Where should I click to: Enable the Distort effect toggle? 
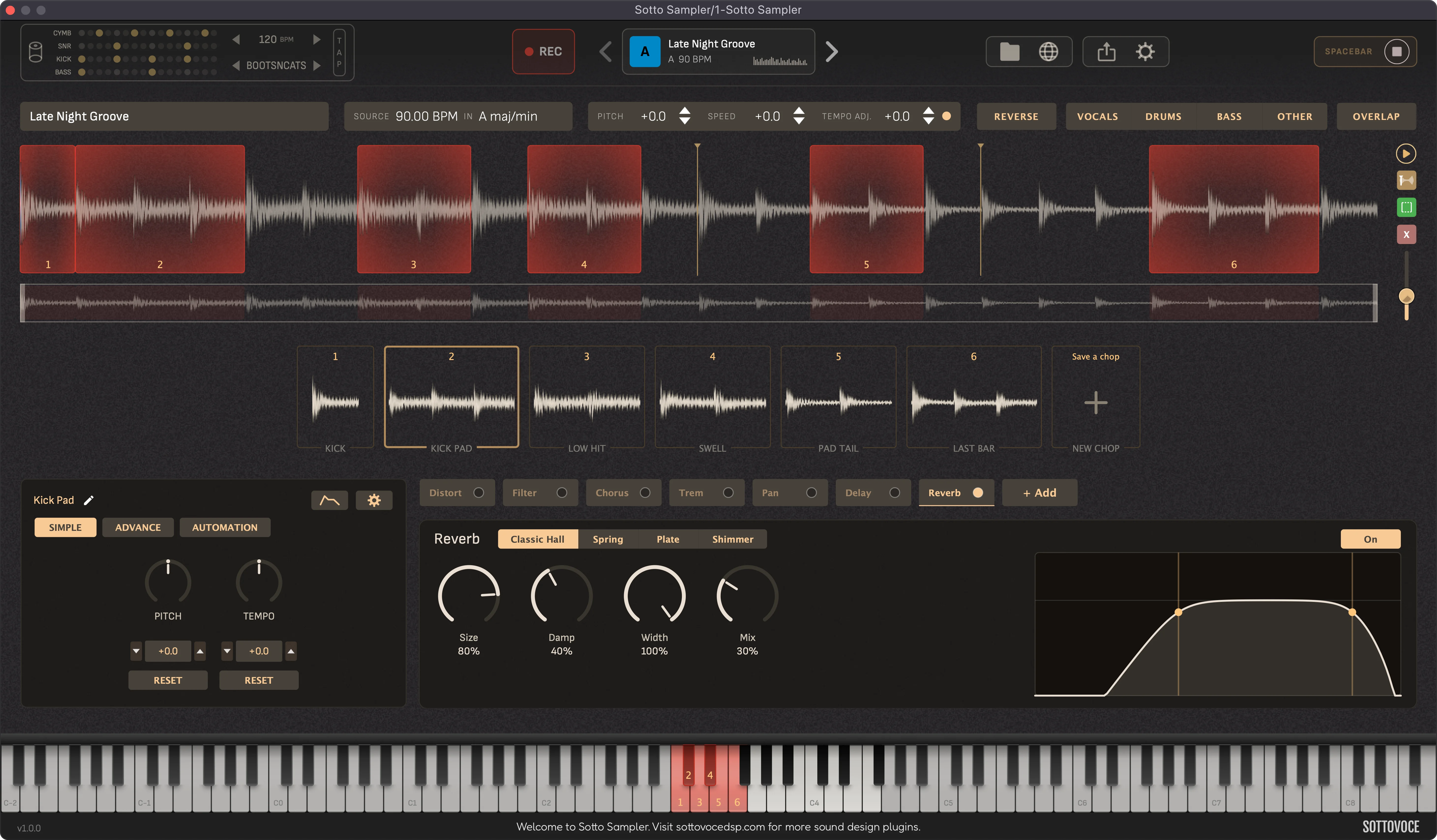coord(479,493)
